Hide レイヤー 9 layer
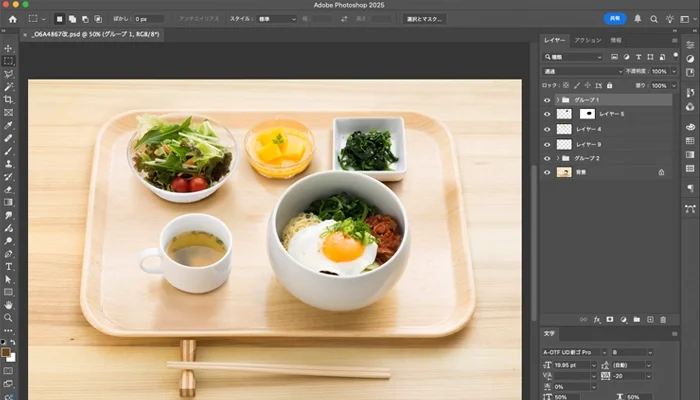700x400 pixels. pos(547,145)
